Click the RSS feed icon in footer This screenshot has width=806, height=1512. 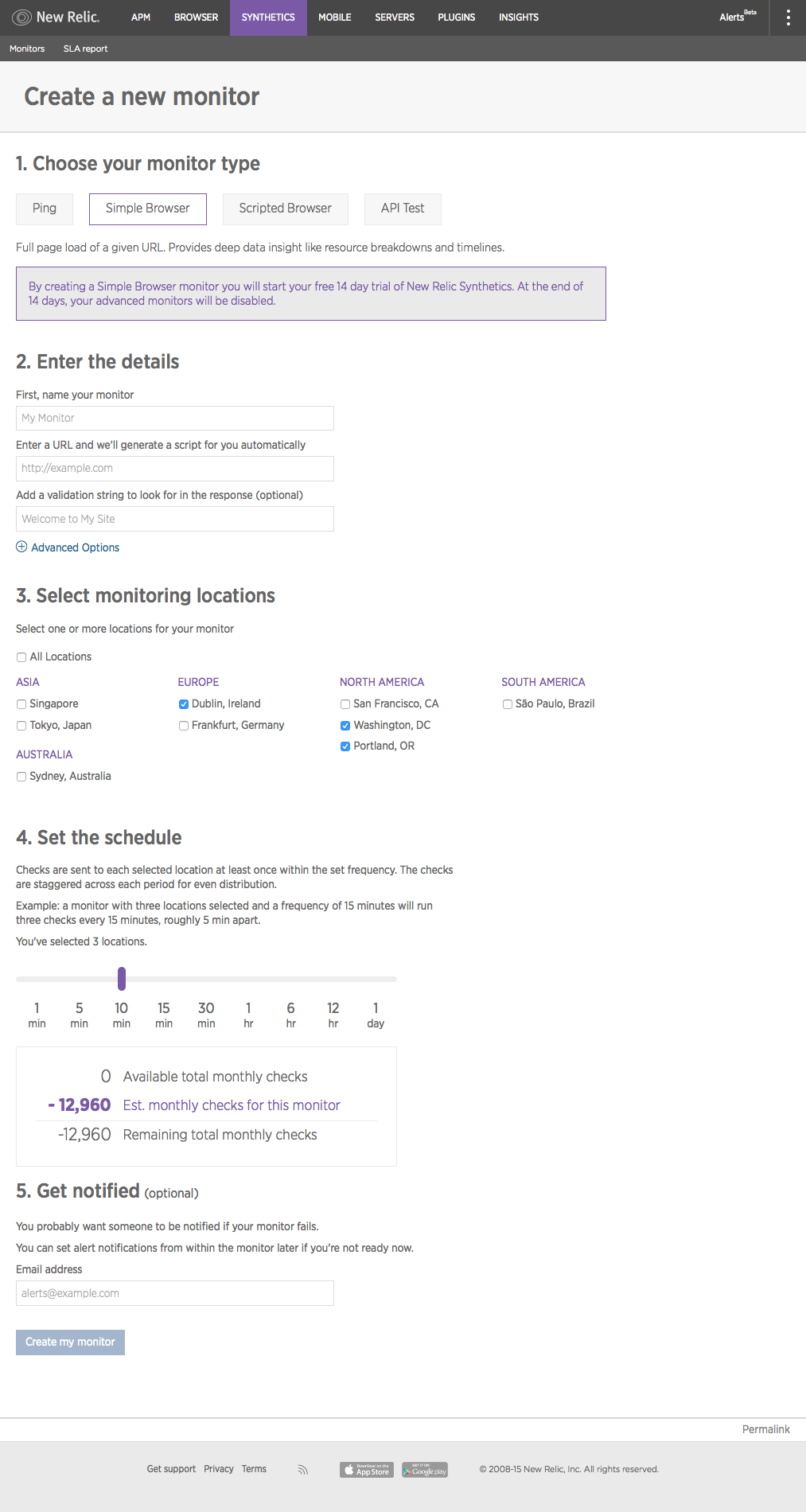tap(302, 1470)
